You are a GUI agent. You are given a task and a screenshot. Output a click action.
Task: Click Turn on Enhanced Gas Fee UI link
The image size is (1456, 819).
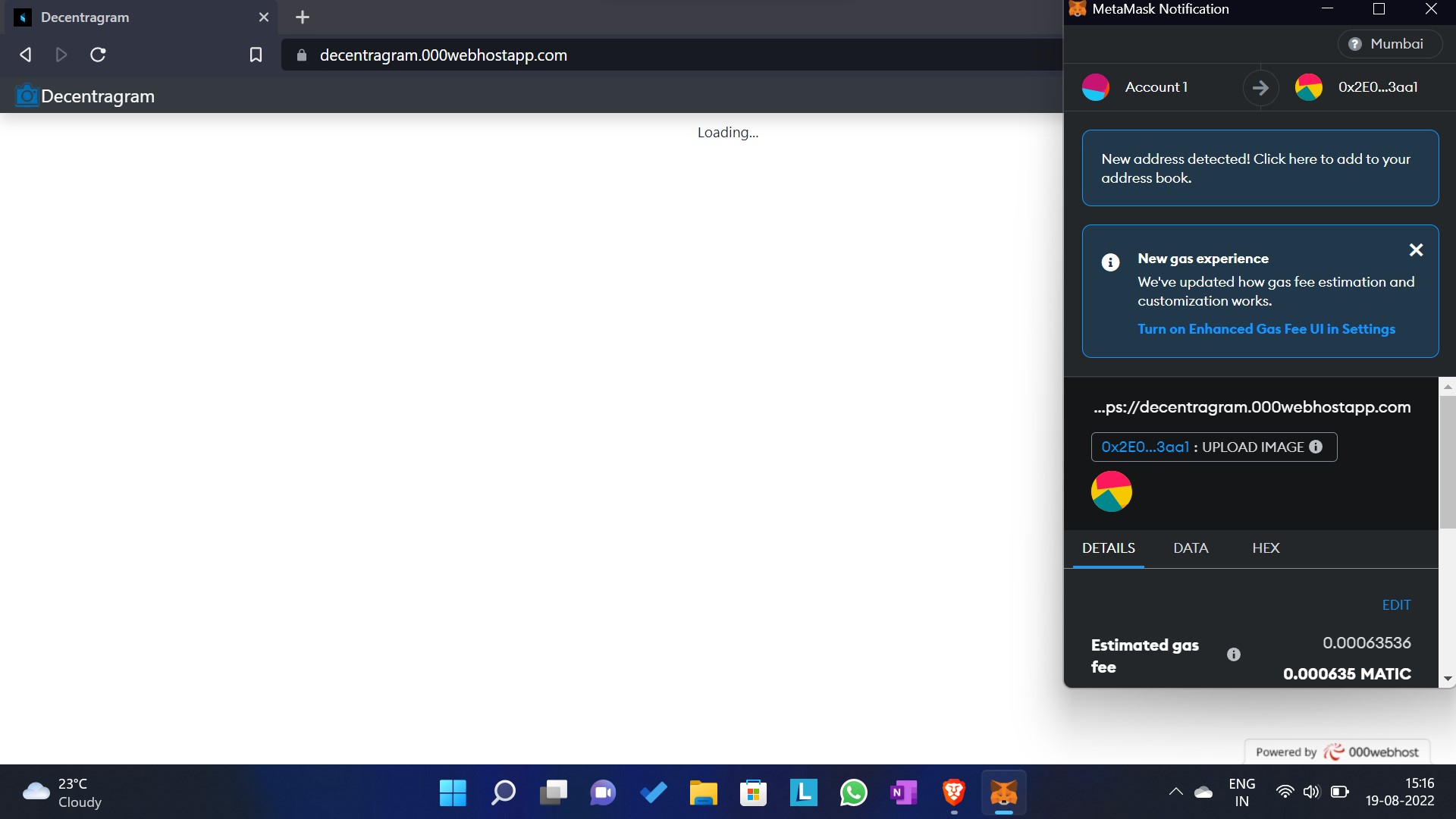[1266, 329]
